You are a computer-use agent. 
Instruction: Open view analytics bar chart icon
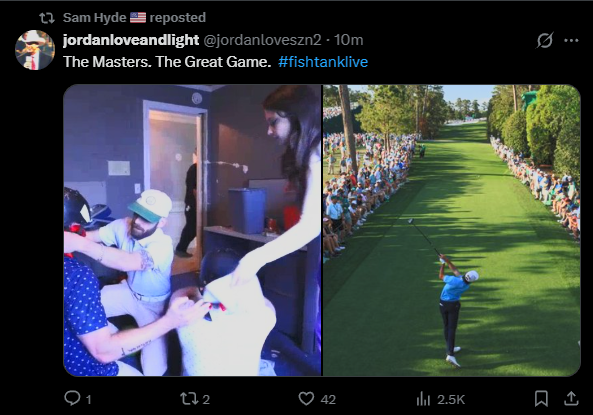[x=423, y=399]
